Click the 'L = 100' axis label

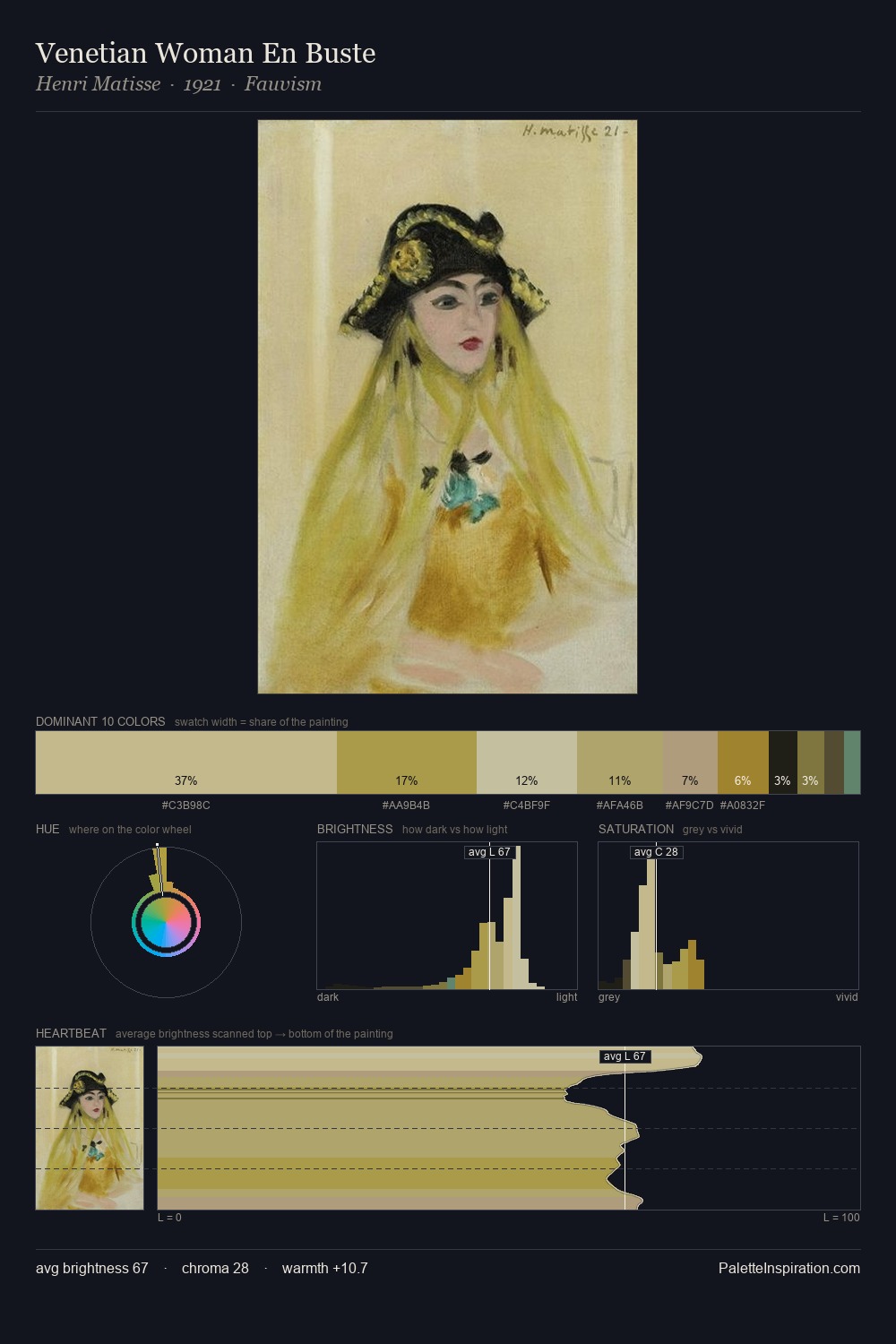841,1218
